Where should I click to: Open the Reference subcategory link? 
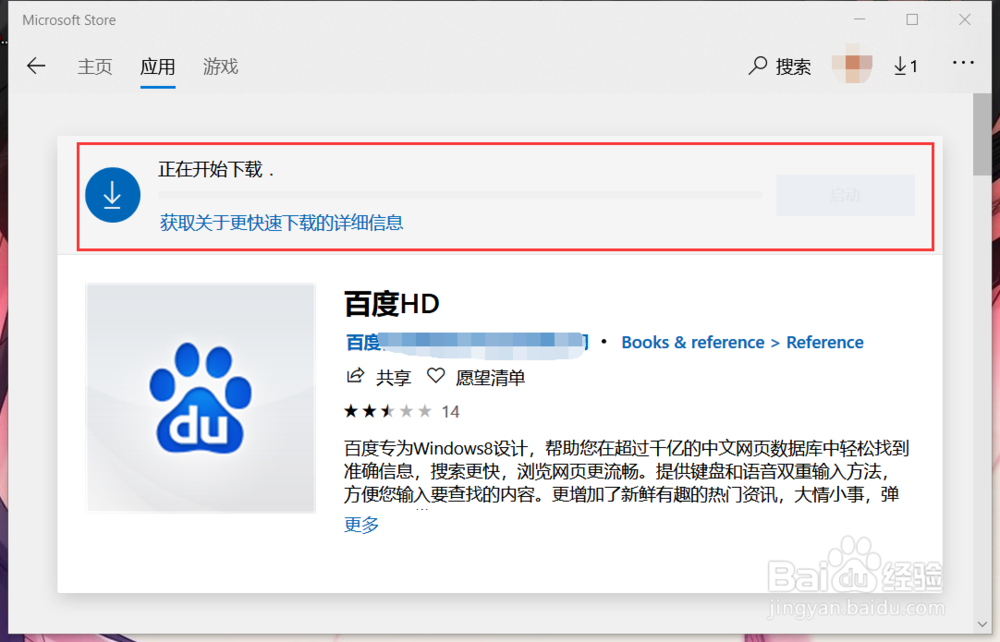[x=825, y=342]
